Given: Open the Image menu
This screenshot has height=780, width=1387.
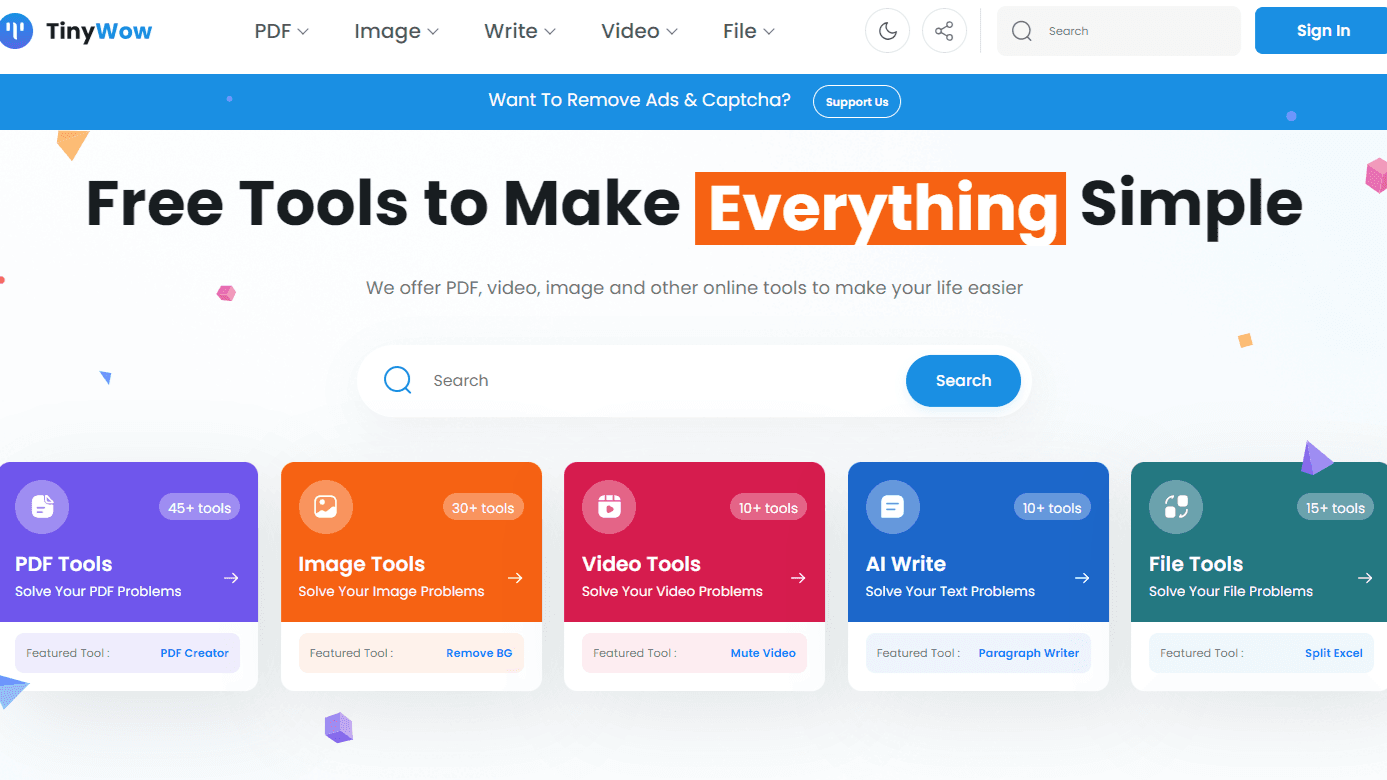Looking at the screenshot, I should coord(394,31).
